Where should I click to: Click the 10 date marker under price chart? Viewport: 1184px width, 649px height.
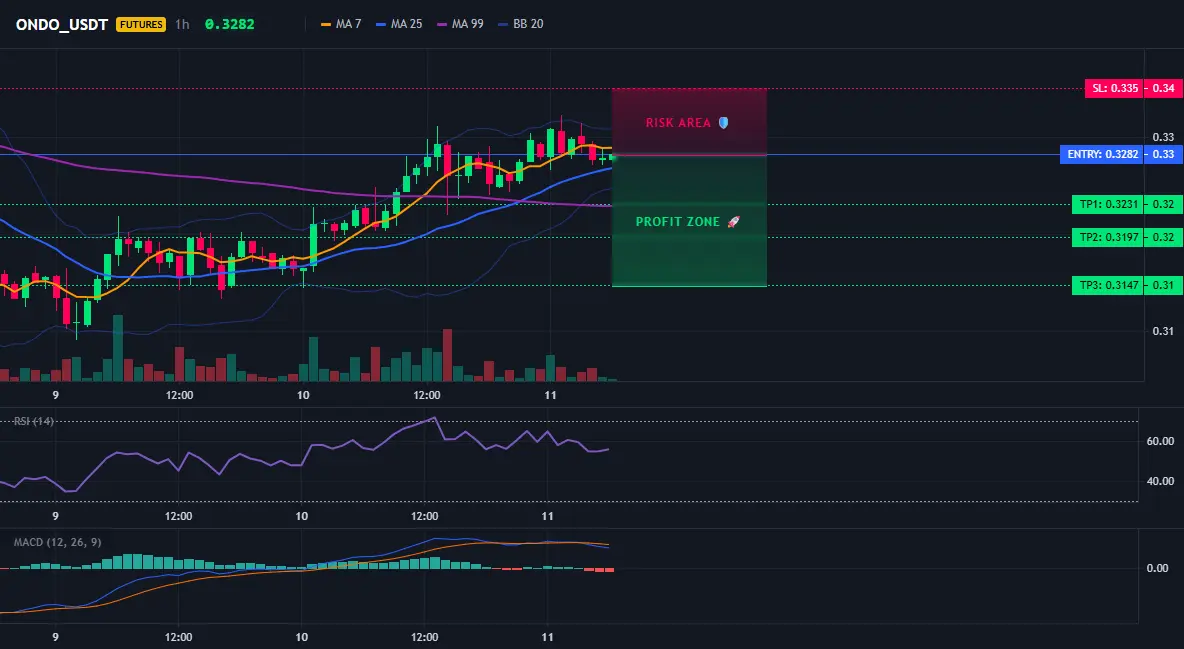click(x=304, y=395)
